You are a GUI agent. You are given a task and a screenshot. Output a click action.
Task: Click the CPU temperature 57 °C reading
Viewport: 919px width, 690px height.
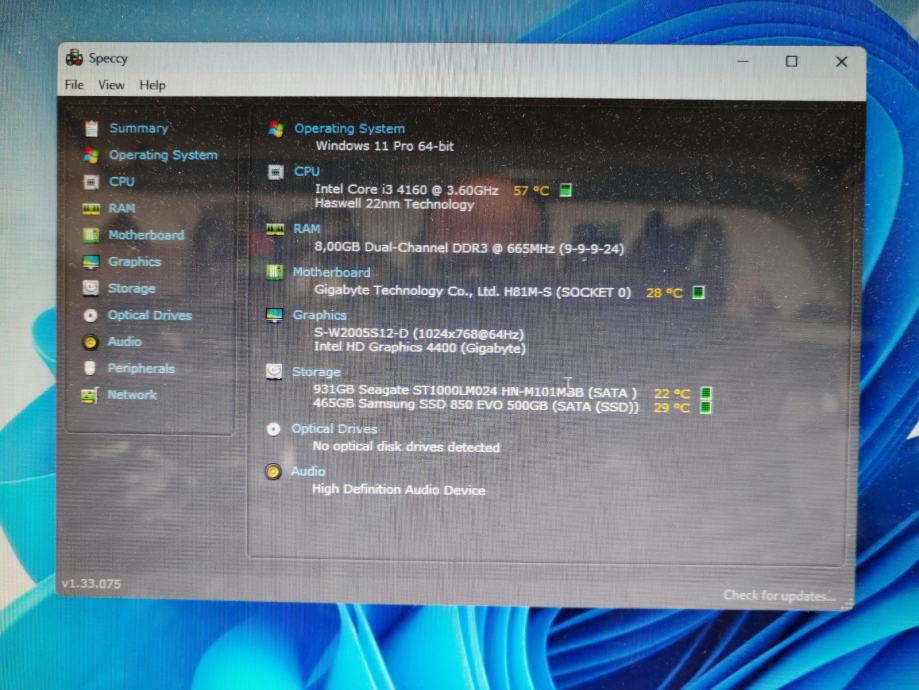[531, 191]
